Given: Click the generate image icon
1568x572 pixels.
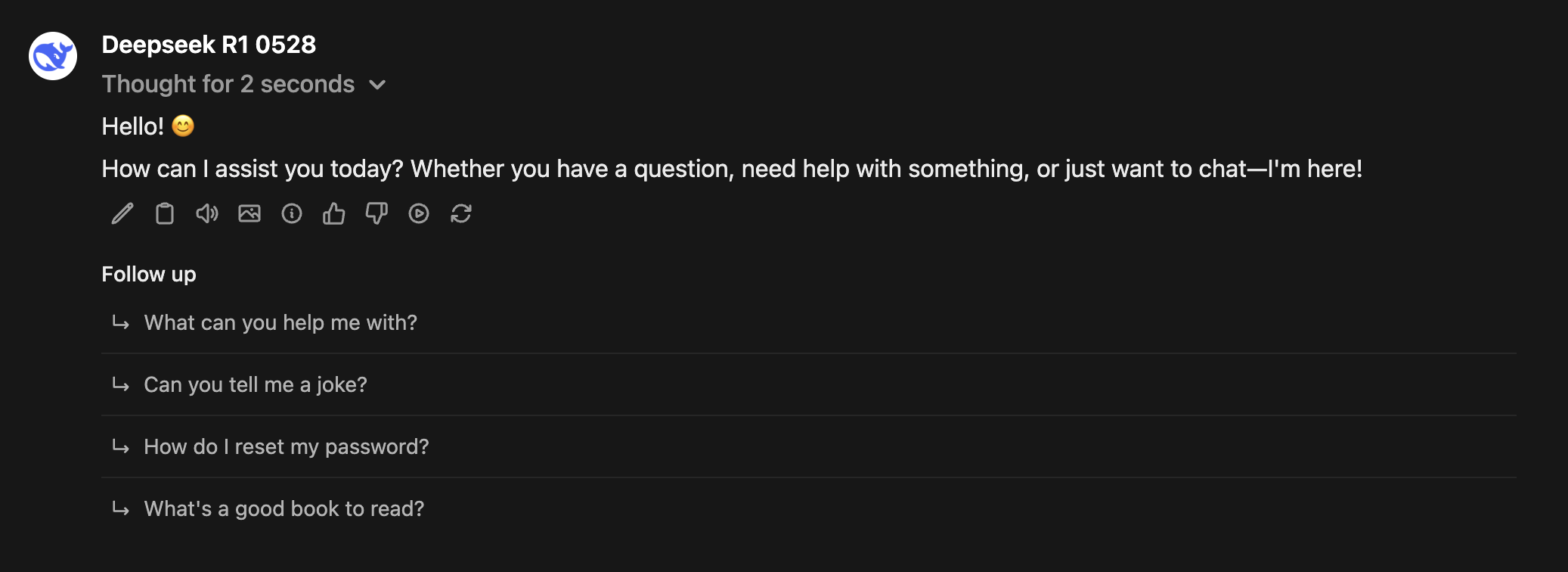Looking at the screenshot, I should coord(249,214).
